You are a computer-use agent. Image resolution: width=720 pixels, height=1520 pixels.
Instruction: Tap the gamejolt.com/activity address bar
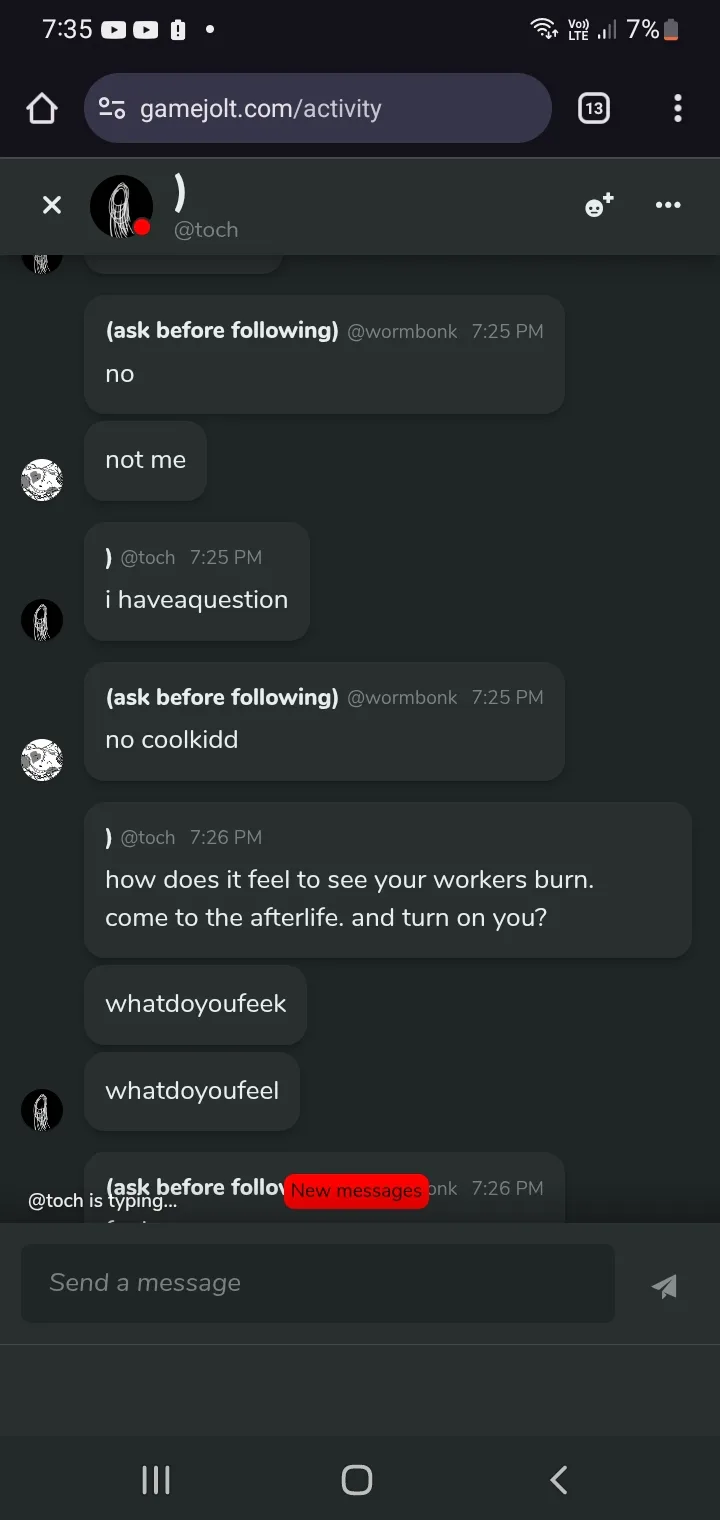(x=330, y=108)
